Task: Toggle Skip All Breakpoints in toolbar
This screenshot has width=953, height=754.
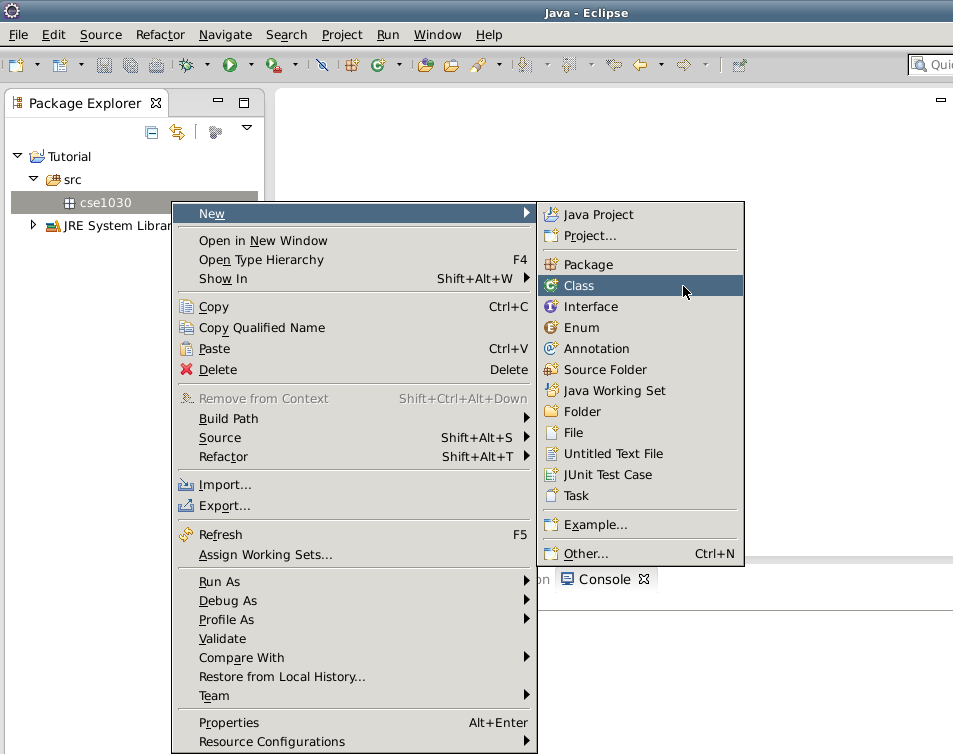Action: point(322,65)
